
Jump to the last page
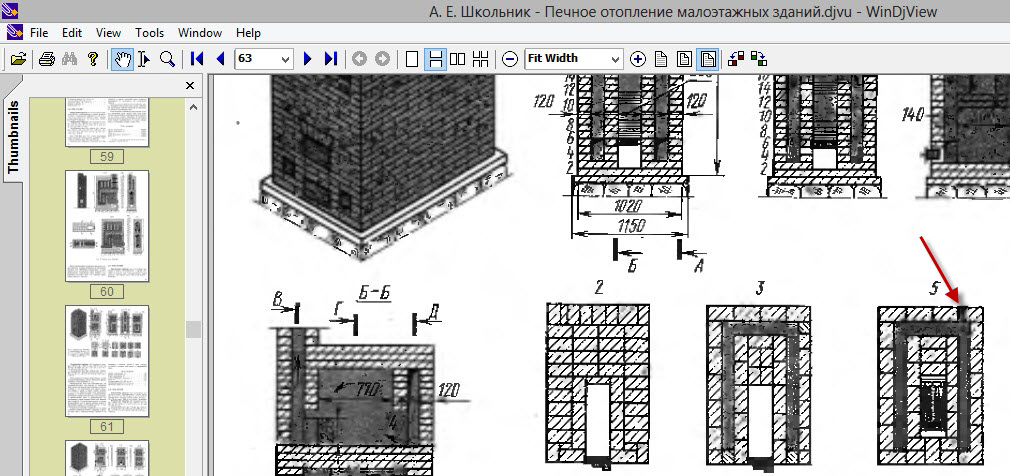click(331, 59)
